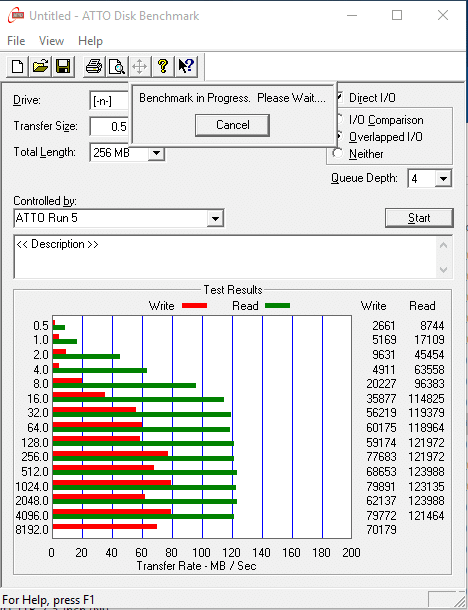This screenshot has height=610, width=468.
Task: Open the Queue Depth dropdown
Action: 443,179
